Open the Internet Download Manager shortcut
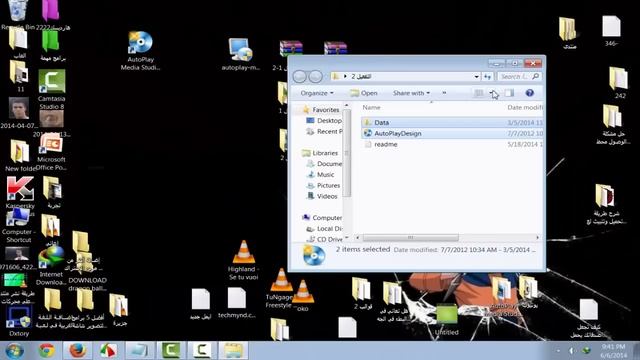This screenshot has width=640, height=360. coord(51,266)
